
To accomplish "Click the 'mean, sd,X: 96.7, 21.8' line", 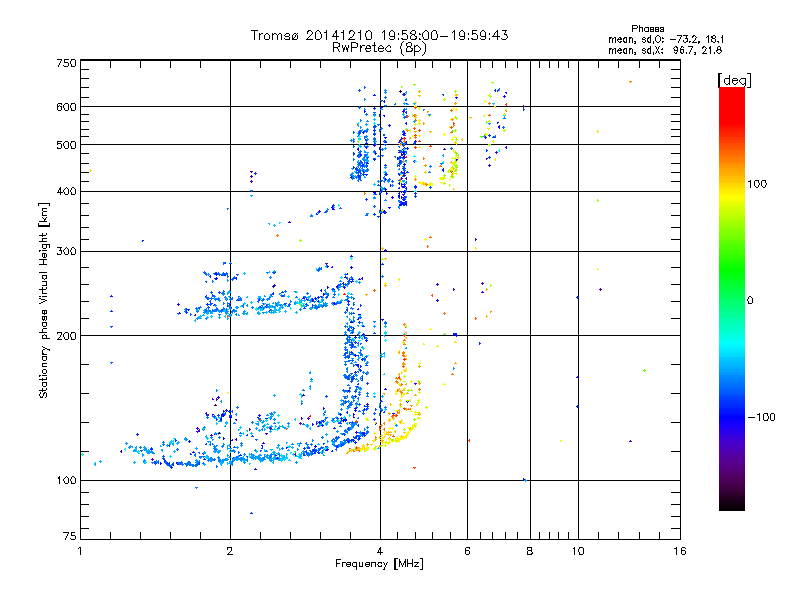I will click(x=665, y=50).
